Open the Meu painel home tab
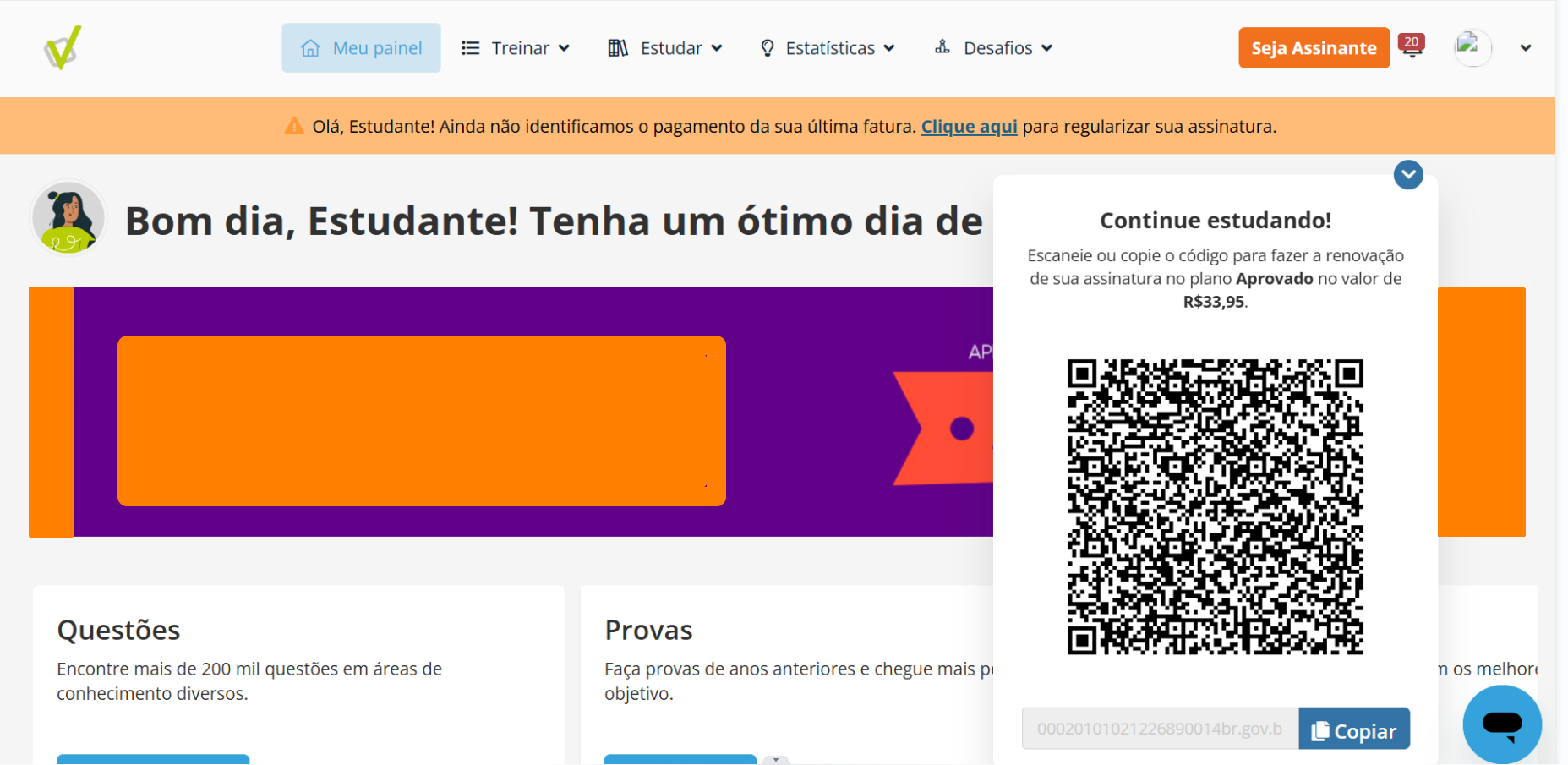Viewport: 1568px width, 765px height. [x=361, y=48]
